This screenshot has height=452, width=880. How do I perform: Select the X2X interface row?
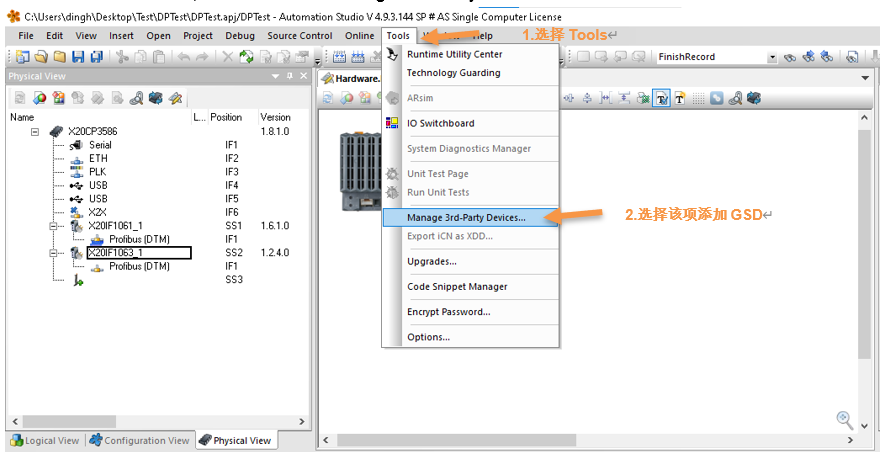click(x=100, y=212)
